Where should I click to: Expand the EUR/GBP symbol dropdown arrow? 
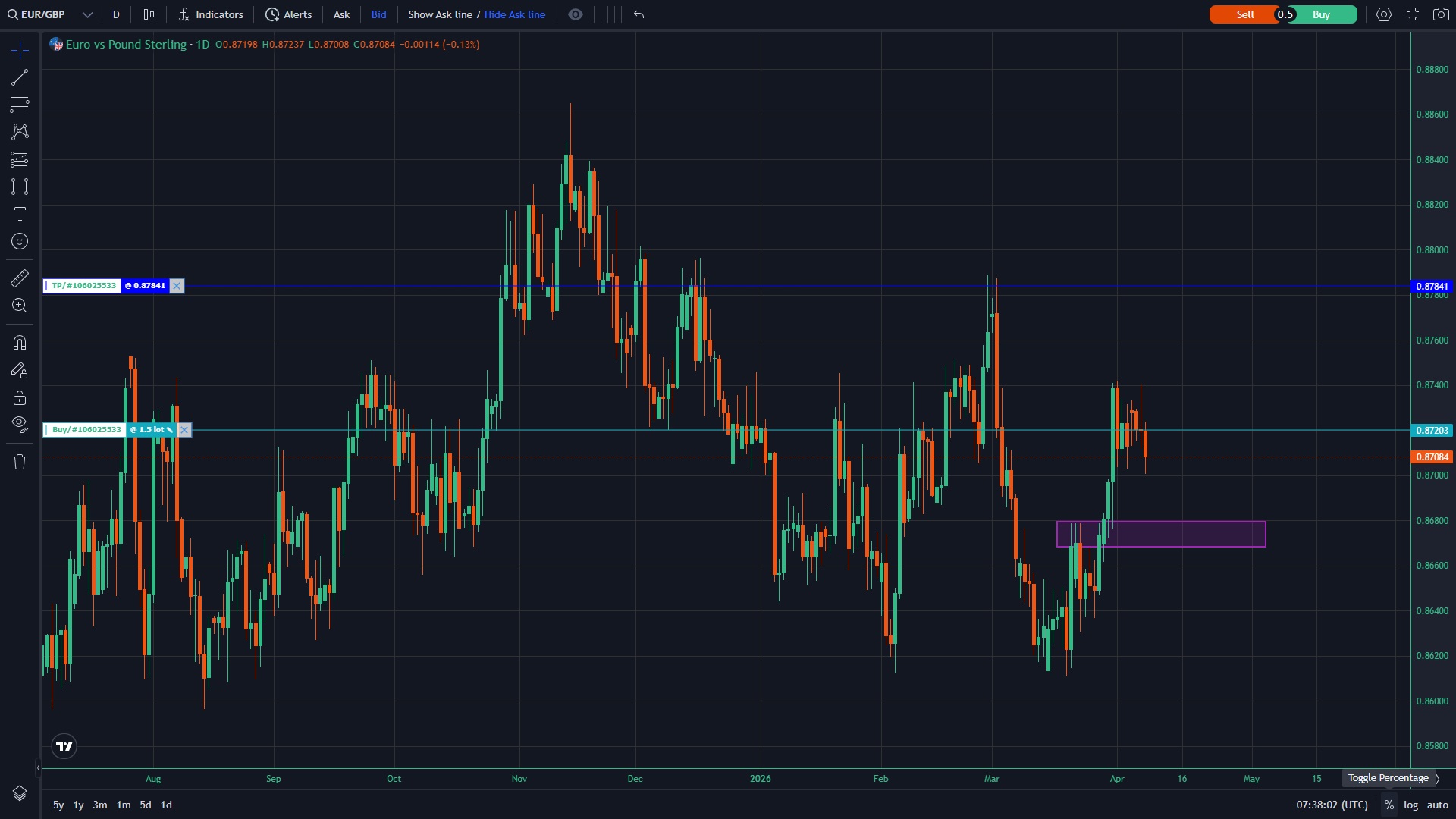tap(87, 14)
